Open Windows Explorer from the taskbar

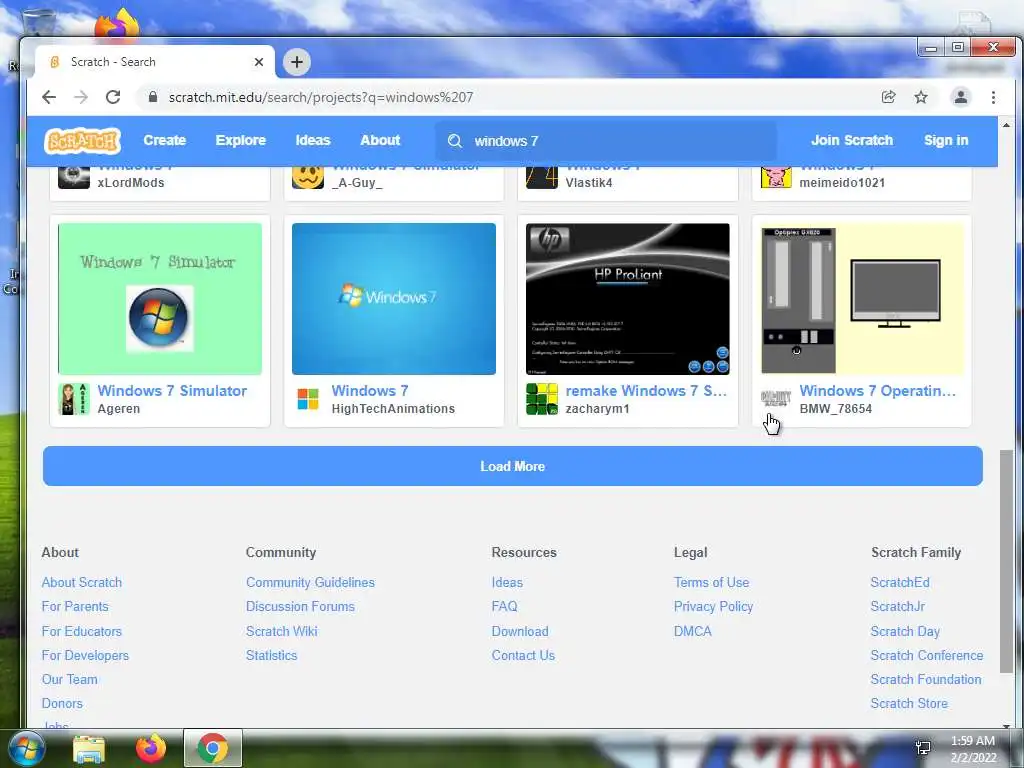point(89,748)
